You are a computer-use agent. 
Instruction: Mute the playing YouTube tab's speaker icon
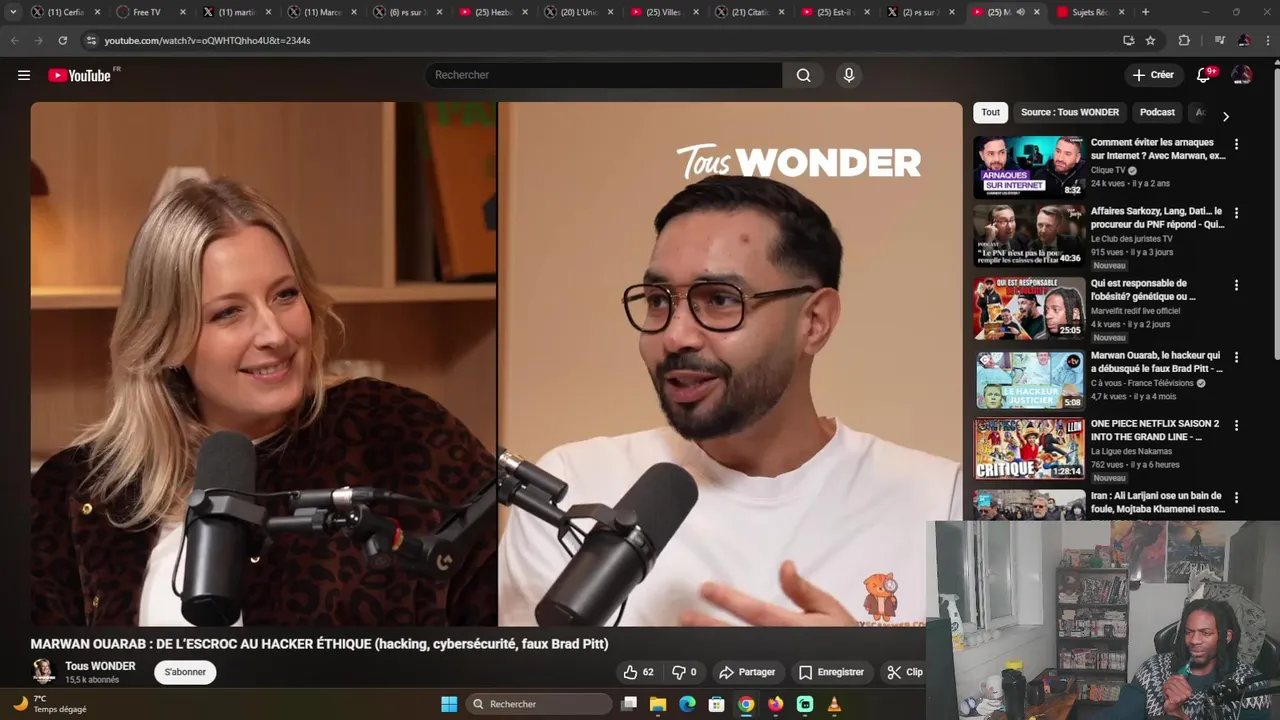tap(1020, 12)
